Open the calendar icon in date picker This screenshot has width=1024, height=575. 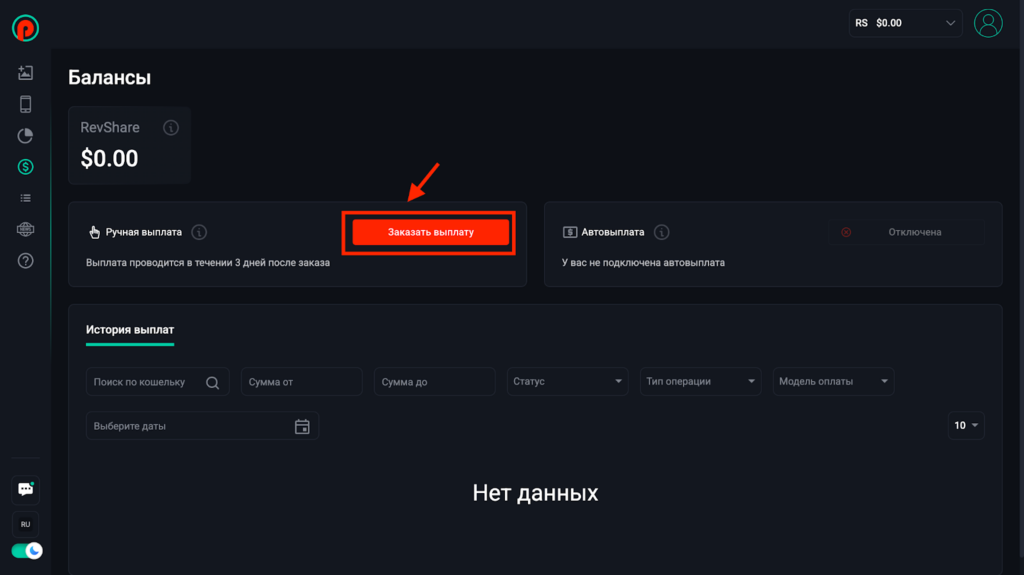tap(302, 427)
